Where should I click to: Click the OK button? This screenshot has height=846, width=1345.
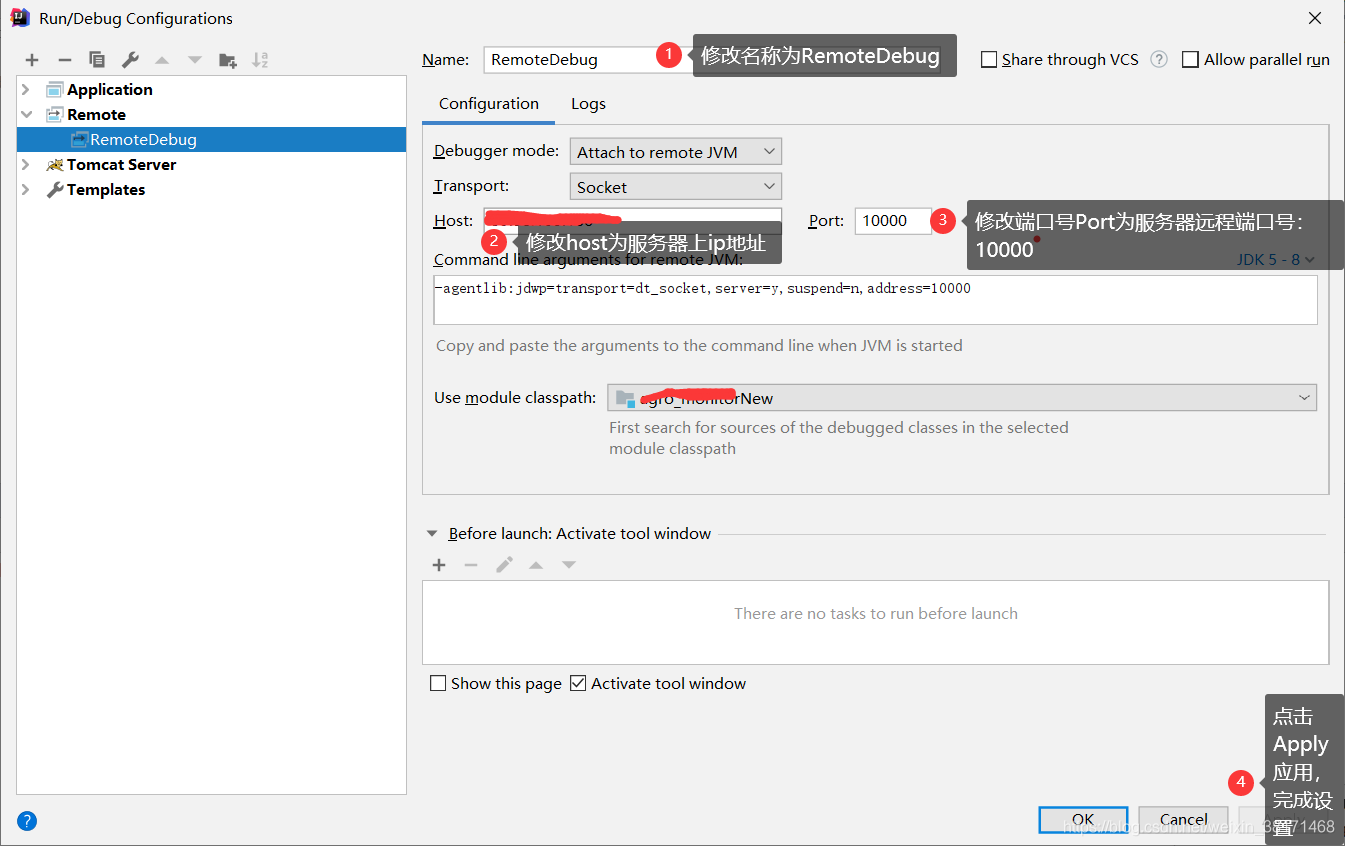point(1083,819)
